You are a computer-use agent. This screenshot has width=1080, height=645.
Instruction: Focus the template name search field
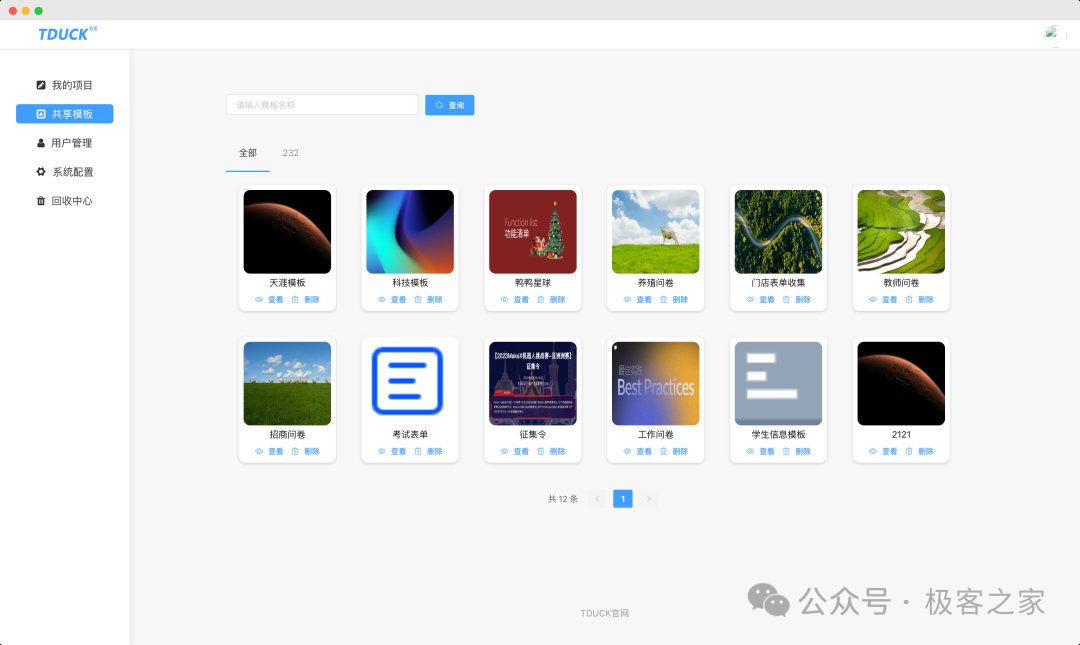pos(322,105)
